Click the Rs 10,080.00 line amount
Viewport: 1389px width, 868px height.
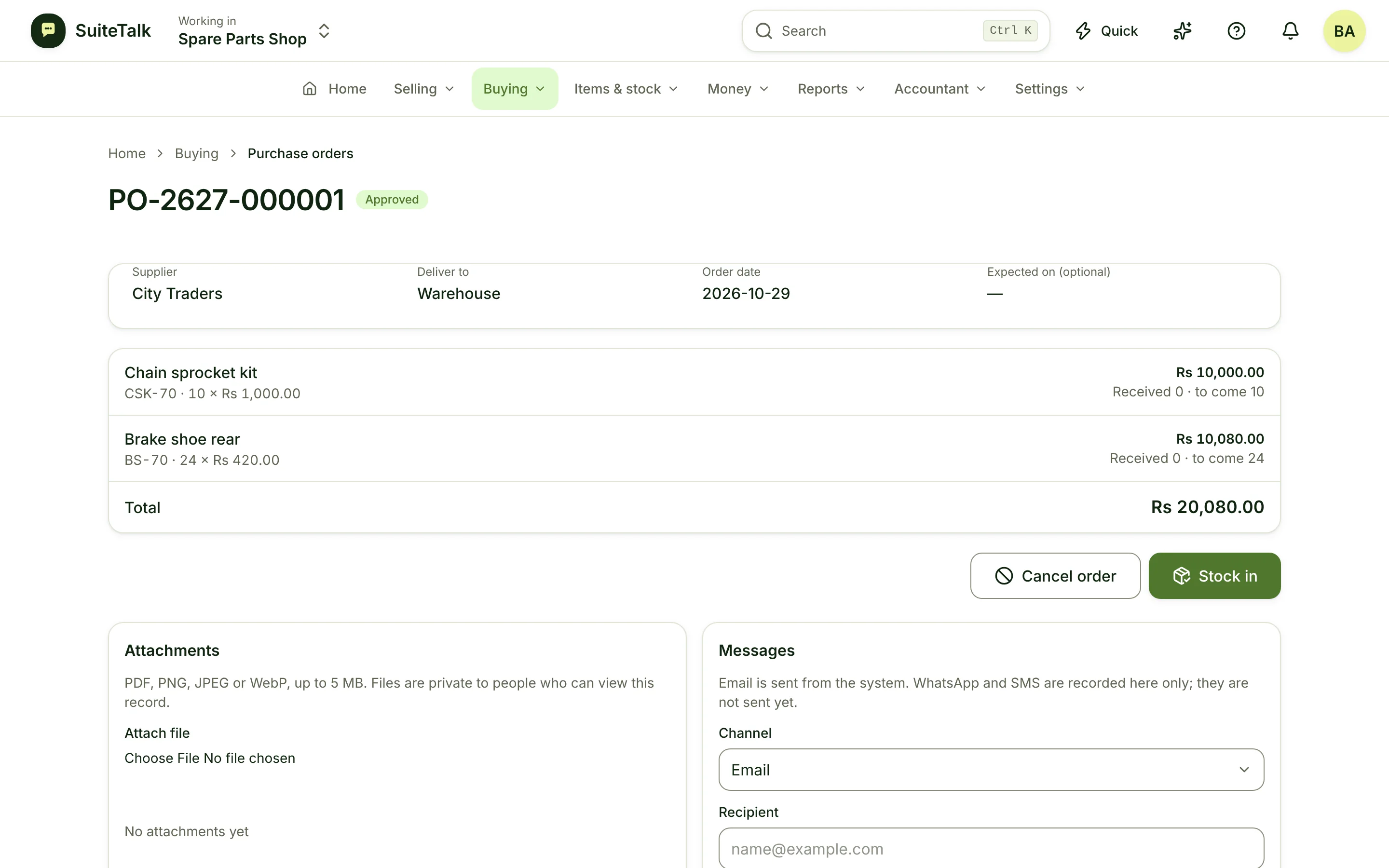pyautogui.click(x=1220, y=439)
